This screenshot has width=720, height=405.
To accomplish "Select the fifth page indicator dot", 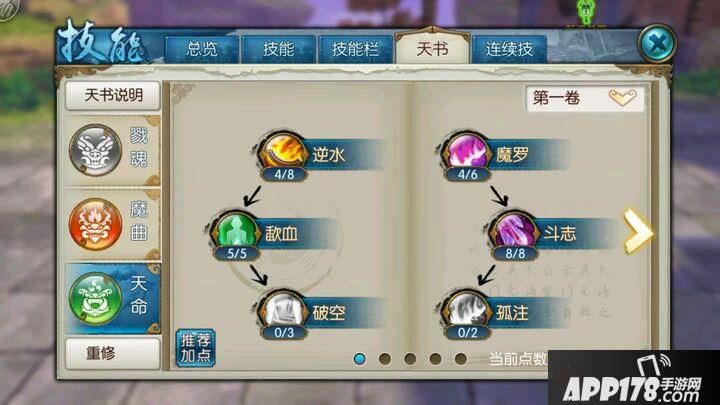I will [461, 359].
